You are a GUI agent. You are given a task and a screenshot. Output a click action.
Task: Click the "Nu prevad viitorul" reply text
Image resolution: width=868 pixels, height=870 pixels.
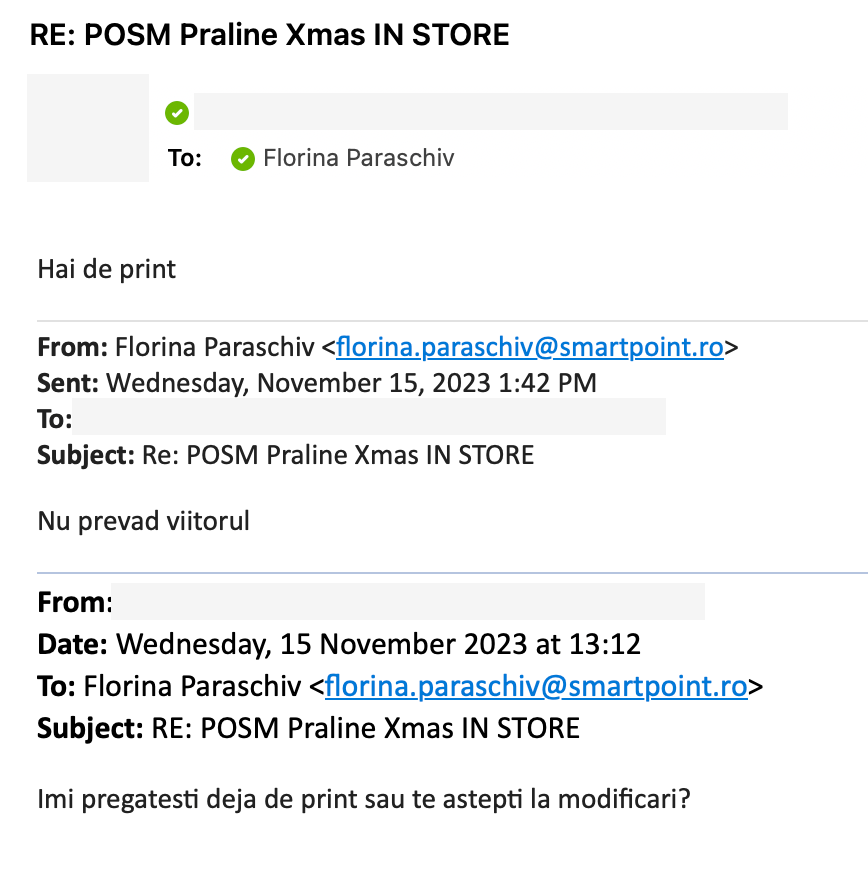click(x=143, y=520)
